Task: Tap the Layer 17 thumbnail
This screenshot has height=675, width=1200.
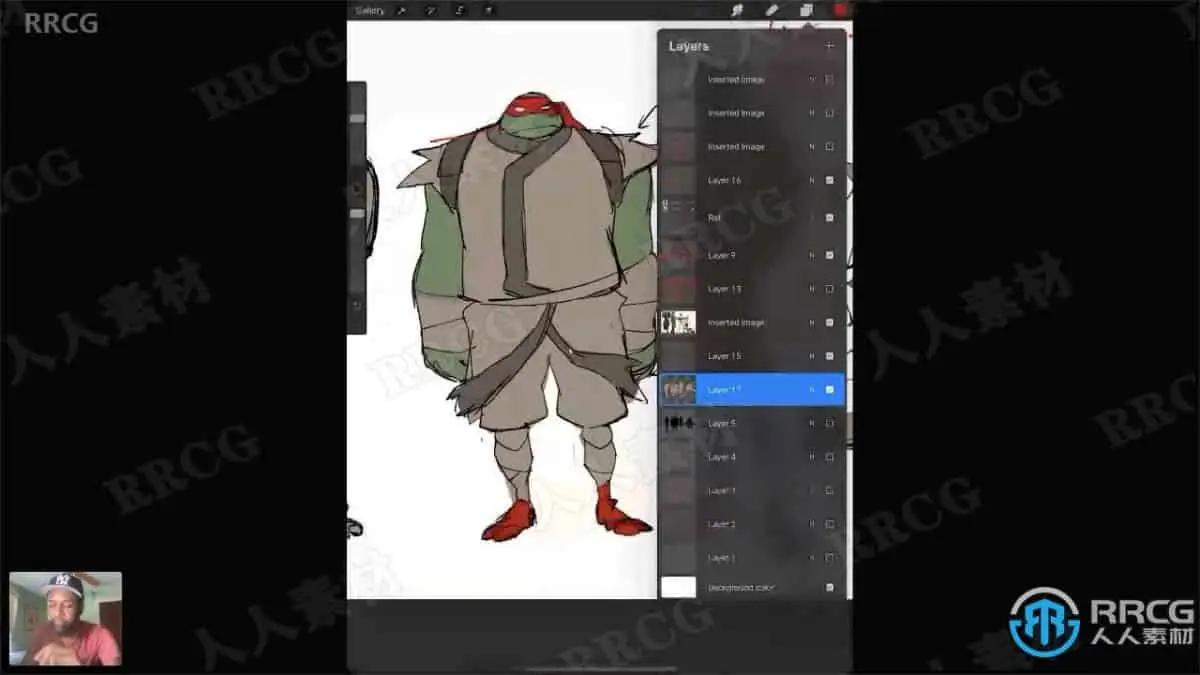Action: point(679,390)
